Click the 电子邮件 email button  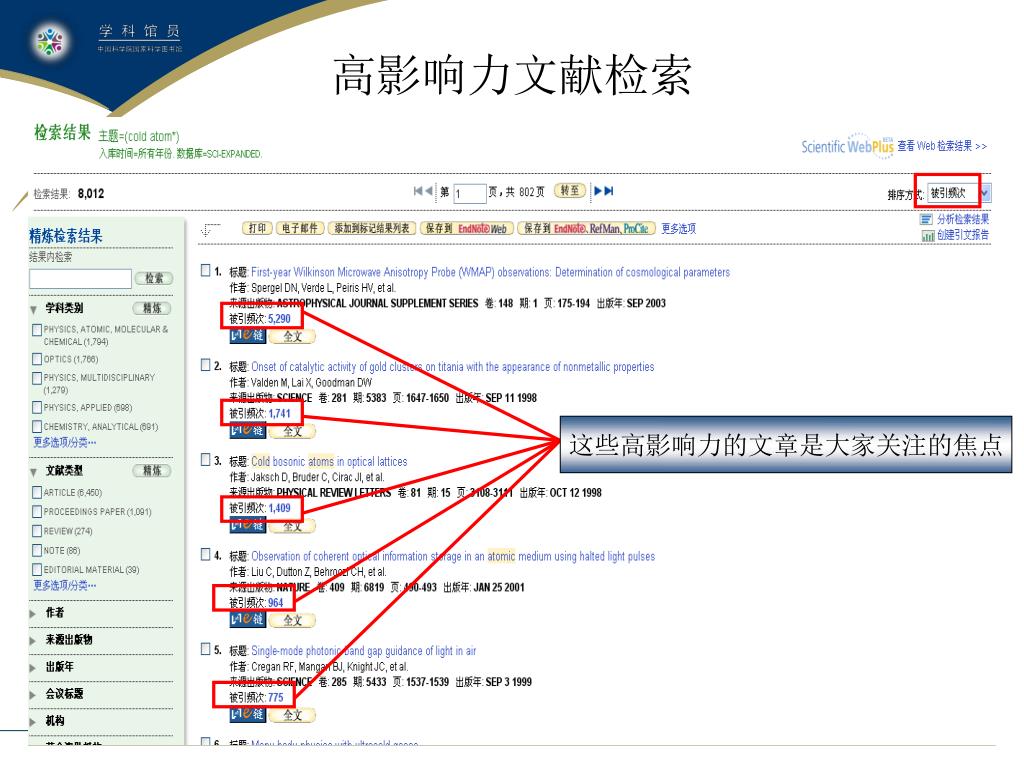tap(300, 228)
